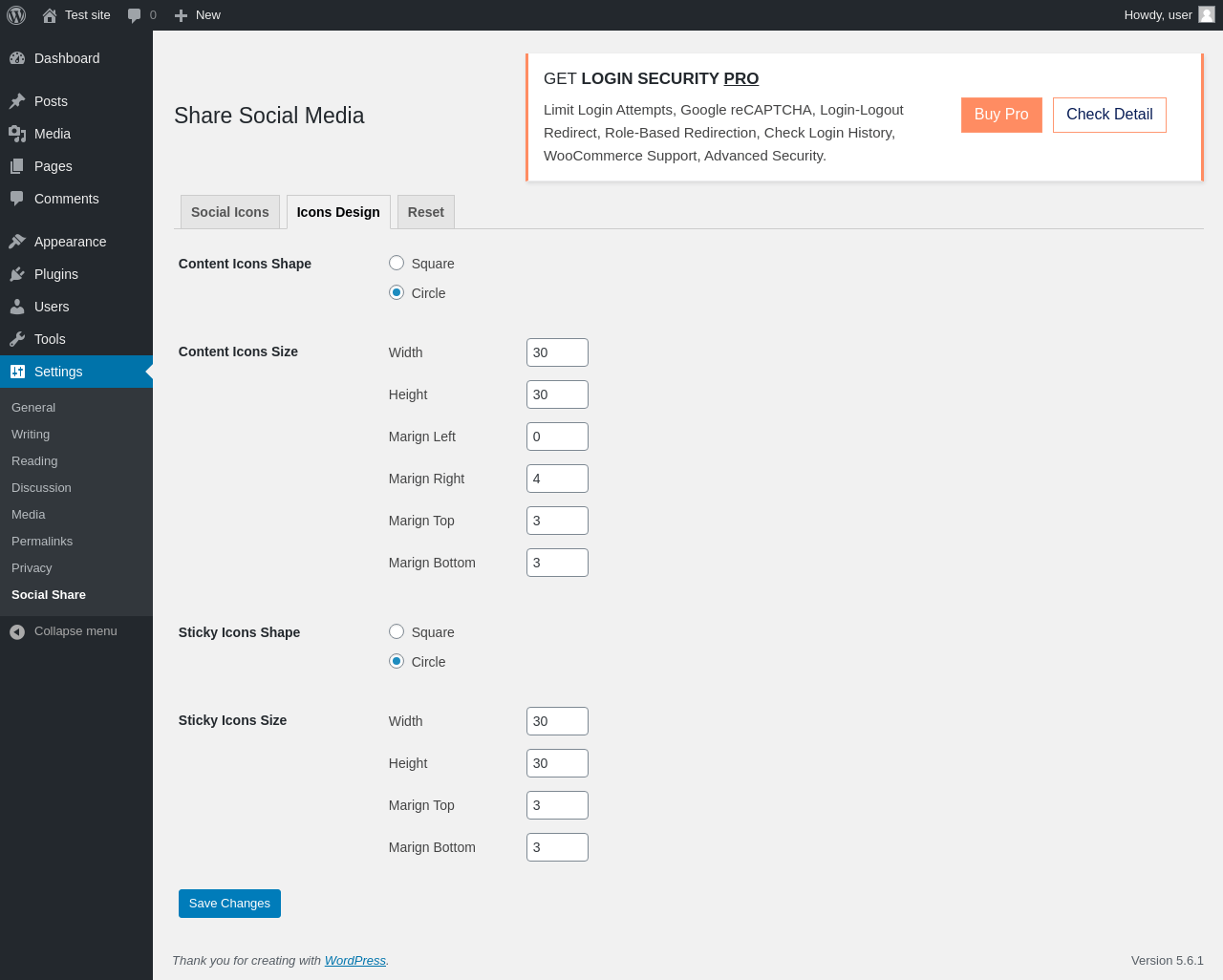The width and height of the screenshot is (1223, 980).
Task: Click the user avatar in admin bar
Action: pos(1207,14)
